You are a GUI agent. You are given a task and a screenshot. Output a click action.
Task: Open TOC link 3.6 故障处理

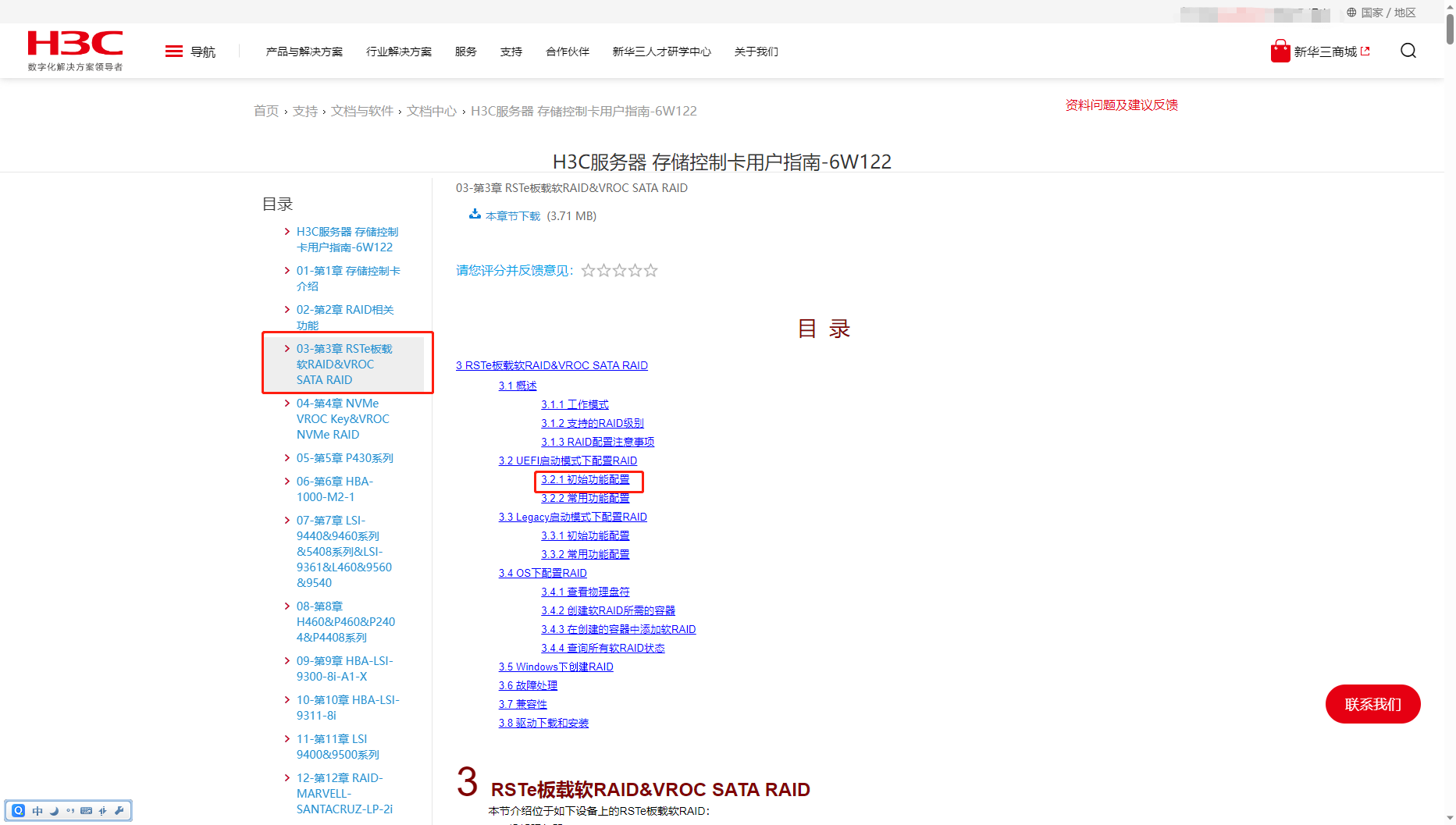pos(528,685)
